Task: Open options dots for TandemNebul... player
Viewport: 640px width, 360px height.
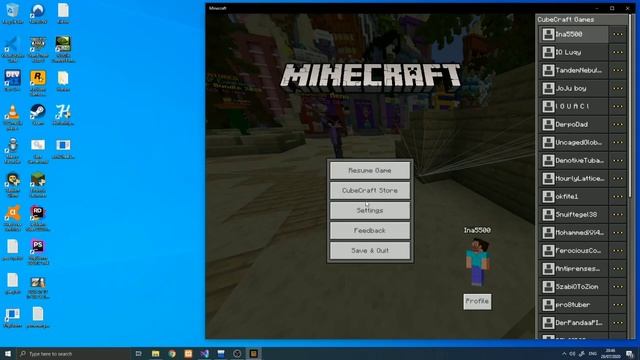Action: tap(618, 70)
